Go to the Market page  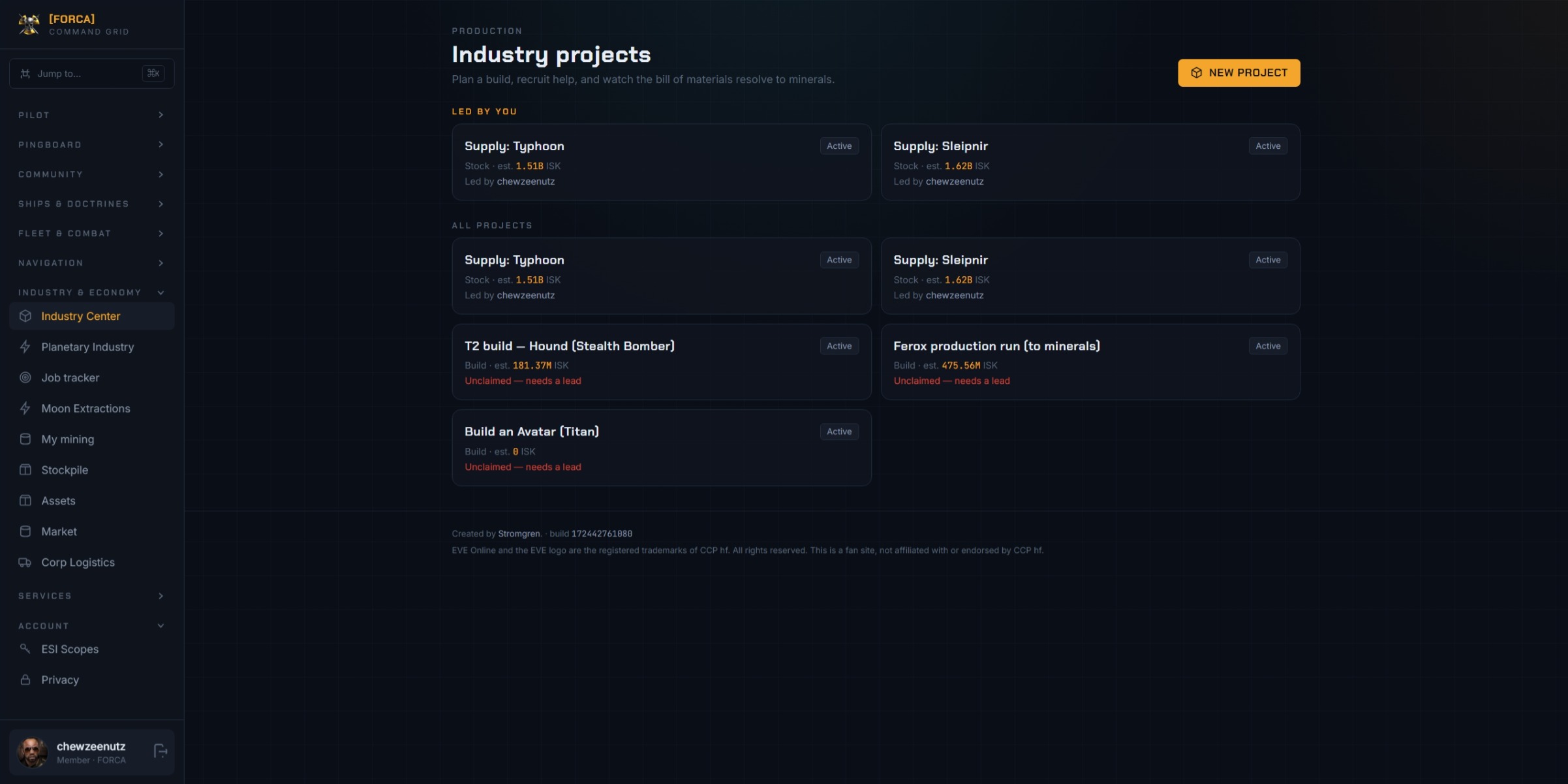(91, 531)
